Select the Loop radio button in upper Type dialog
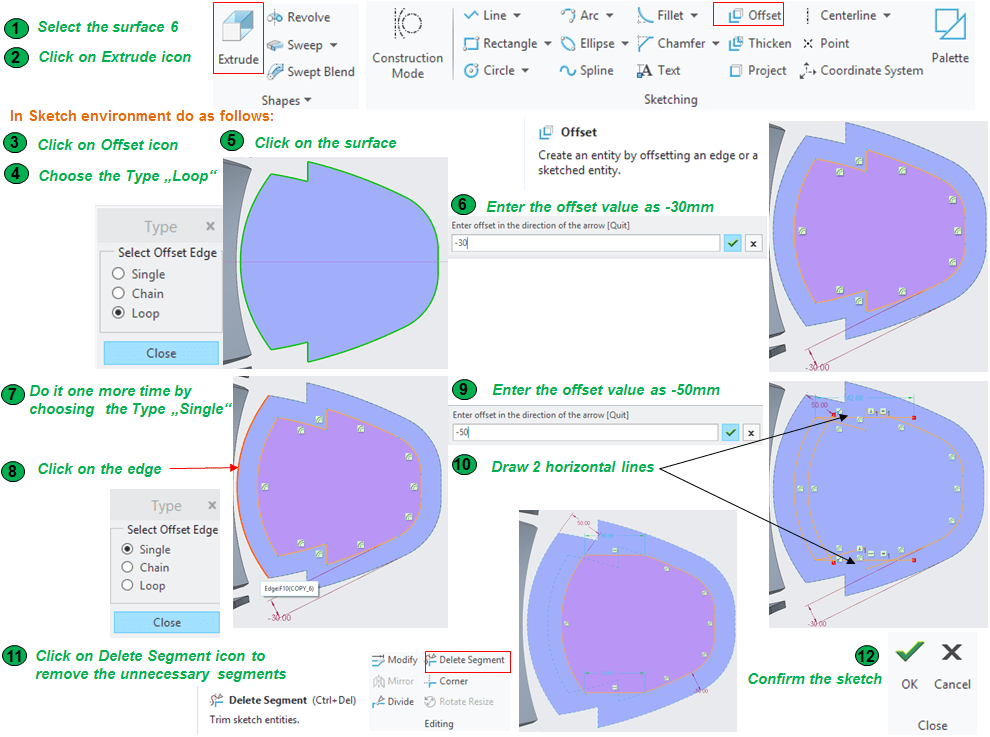Image resolution: width=990 pixels, height=737 pixels. coord(119,313)
